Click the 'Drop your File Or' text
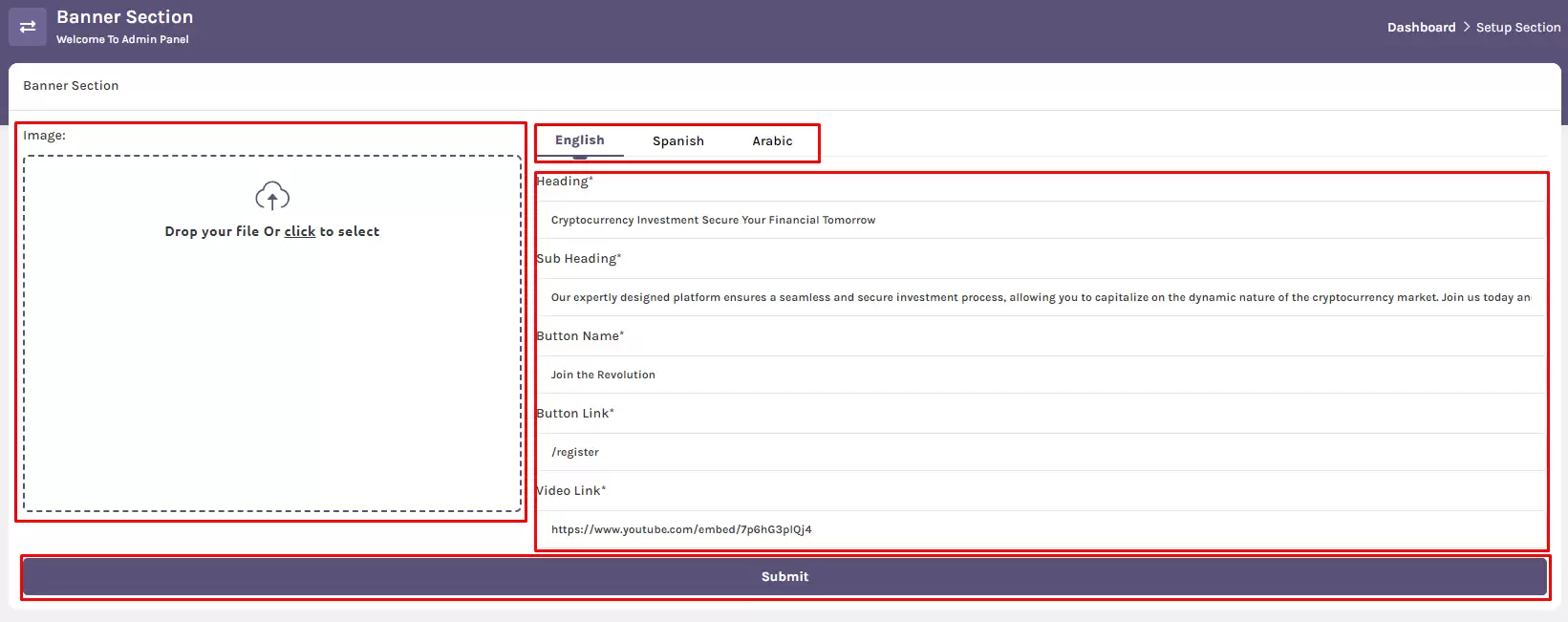The width and height of the screenshot is (1568, 622). 223,231
